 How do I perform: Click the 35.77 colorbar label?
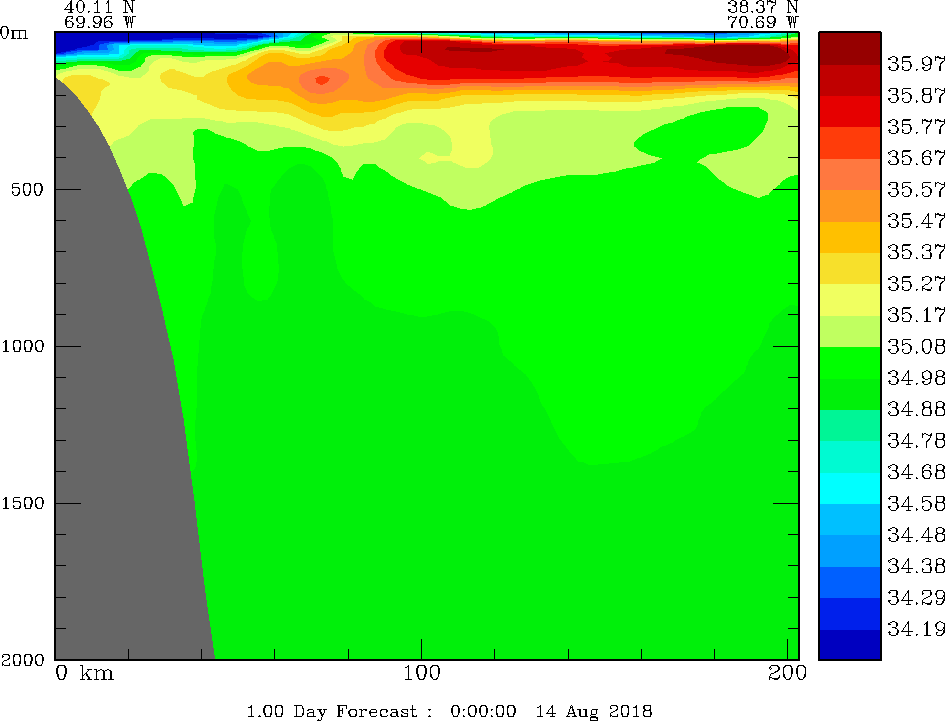pos(915,127)
